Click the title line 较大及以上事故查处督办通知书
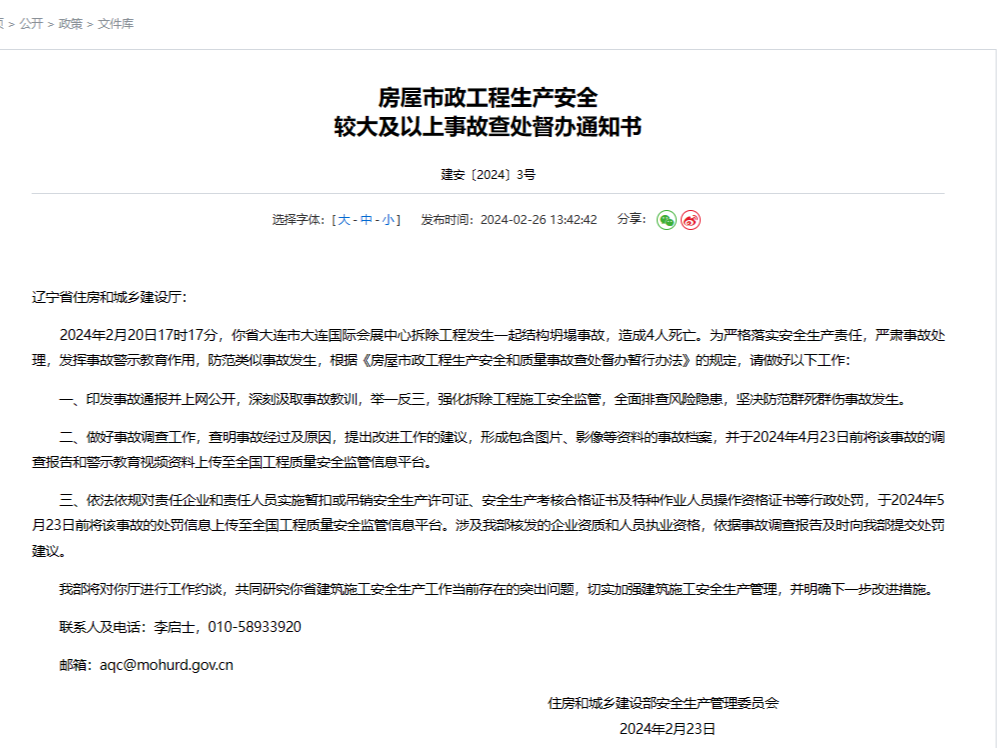Image resolution: width=997 pixels, height=748 pixels. [488, 127]
